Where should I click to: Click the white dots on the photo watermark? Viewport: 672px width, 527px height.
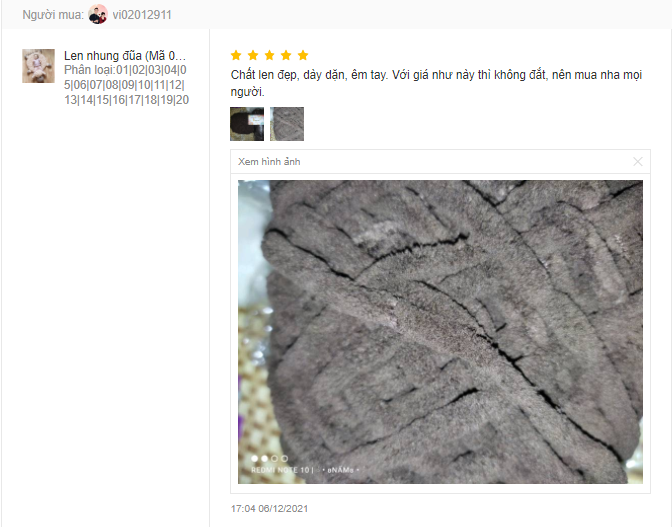(270, 458)
